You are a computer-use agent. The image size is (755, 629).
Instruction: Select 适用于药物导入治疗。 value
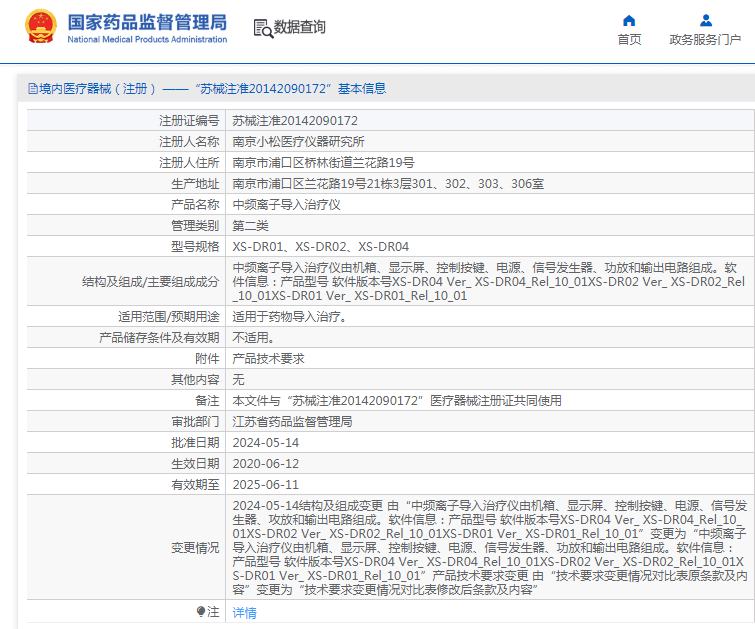click(x=289, y=316)
